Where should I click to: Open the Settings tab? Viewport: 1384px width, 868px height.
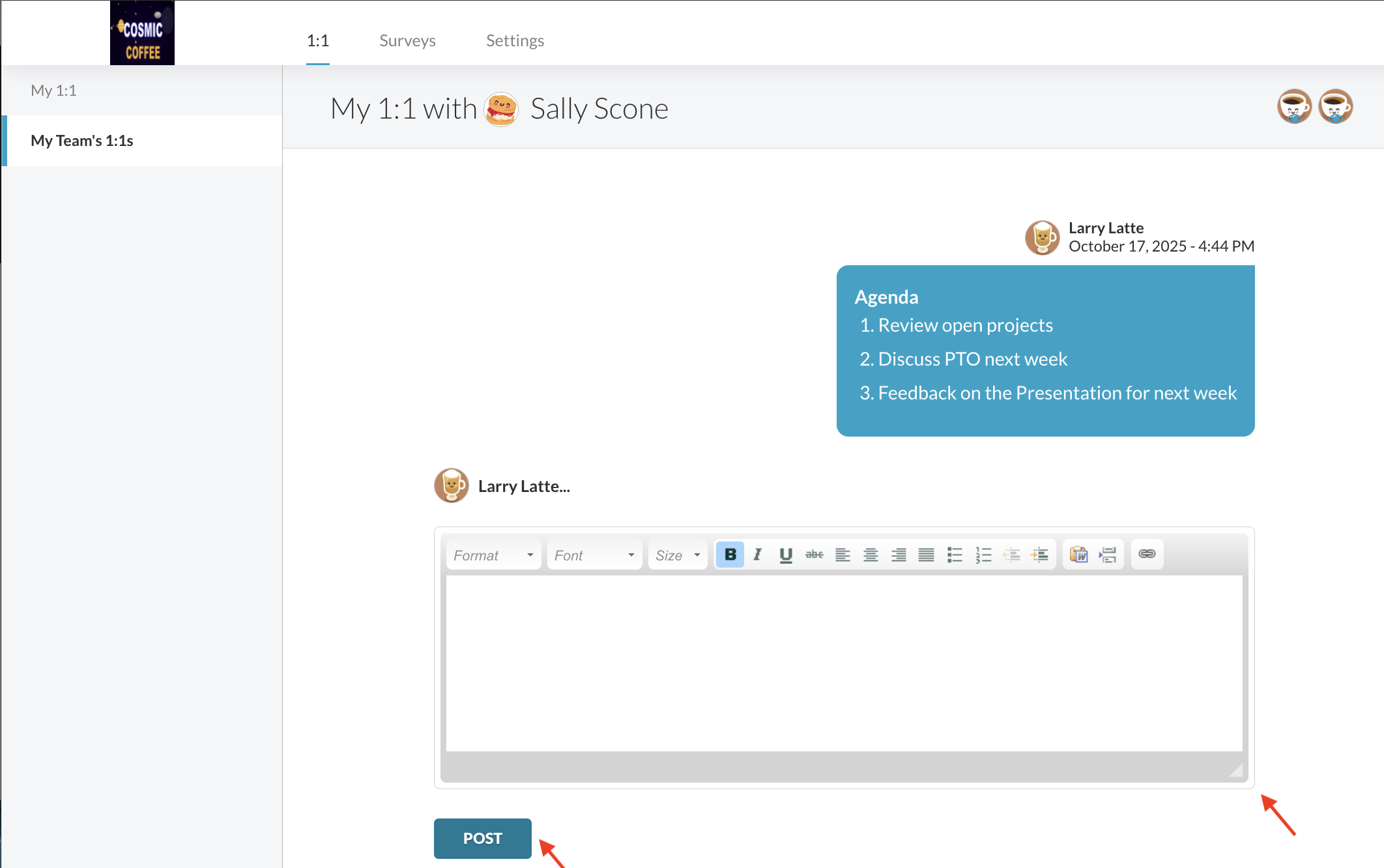pos(515,40)
